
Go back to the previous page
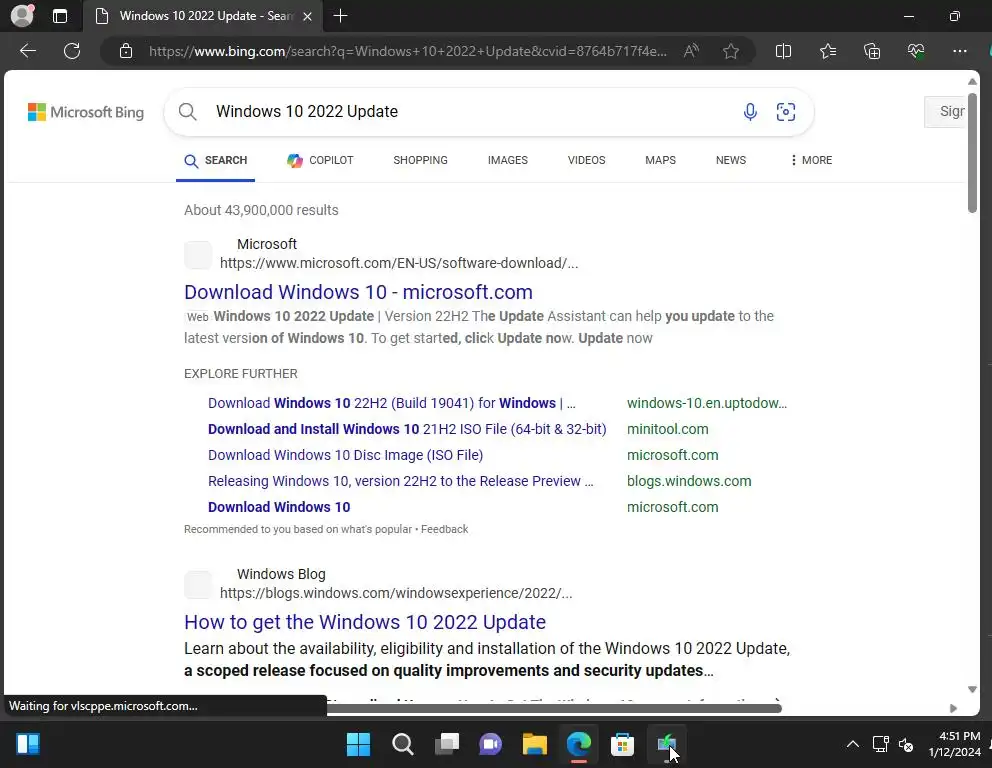point(28,51)
